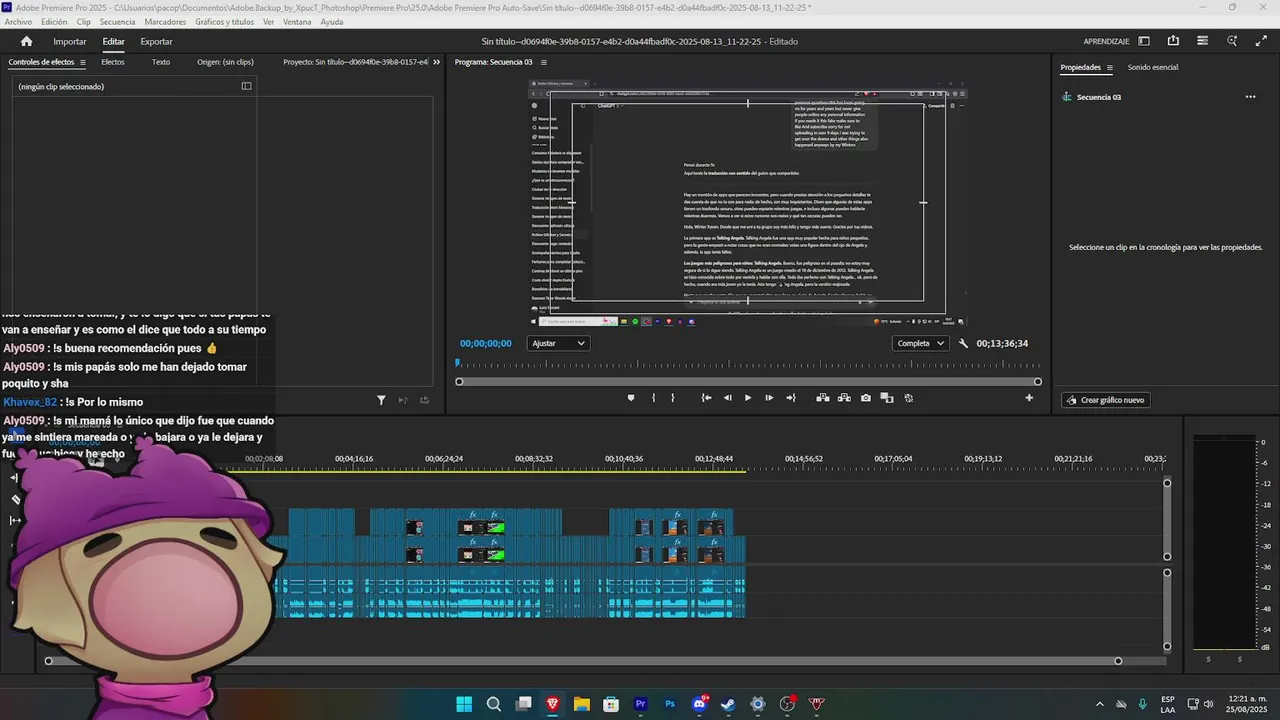The height and width of the screenshot is (720, 1280).
Task: Click the Solo S button on left audio meter
Action: click(x=1208, y=659)
